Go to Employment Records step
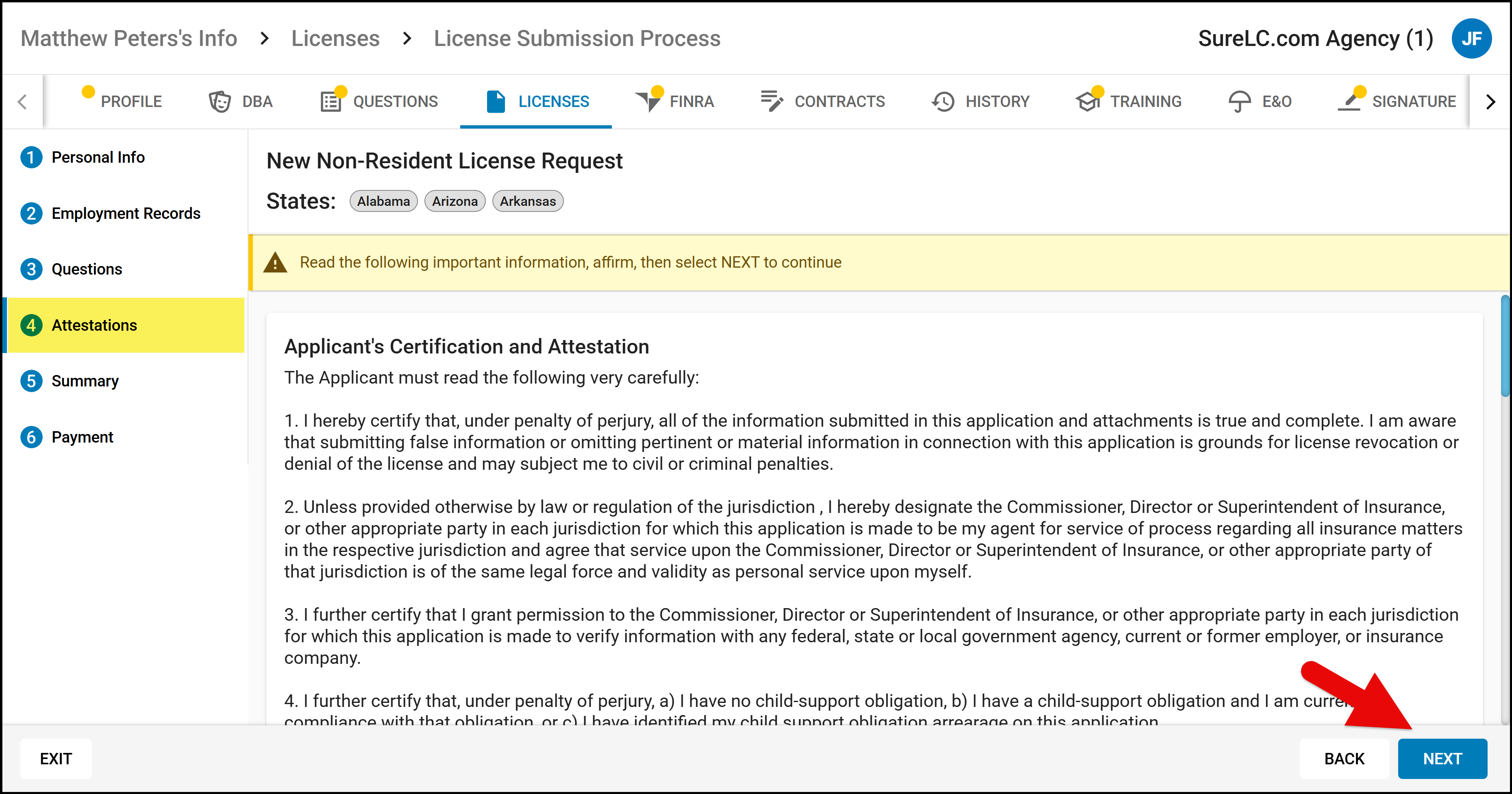1512x794 pixels. point(124,213)
